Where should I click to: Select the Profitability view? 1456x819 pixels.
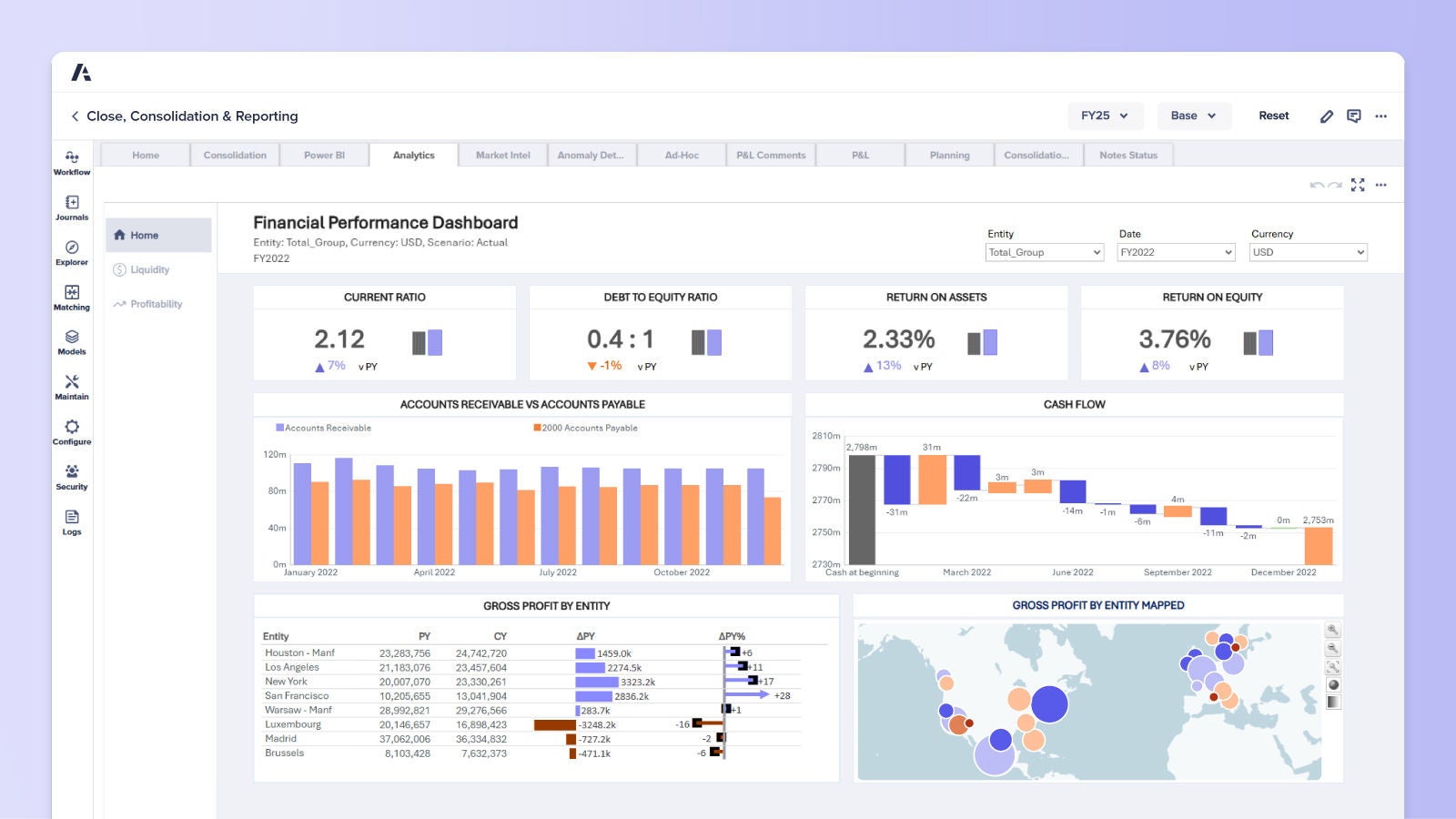click(x=157, y=304)
